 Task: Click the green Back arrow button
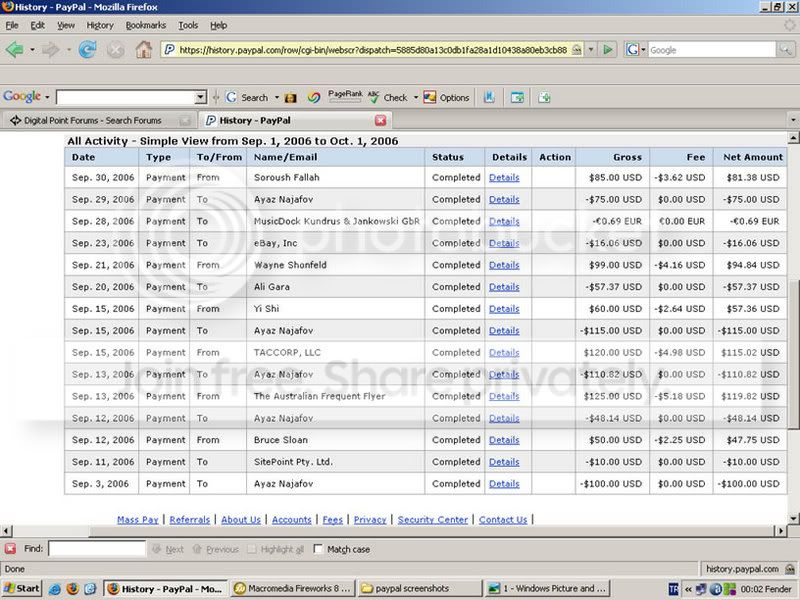15,49
